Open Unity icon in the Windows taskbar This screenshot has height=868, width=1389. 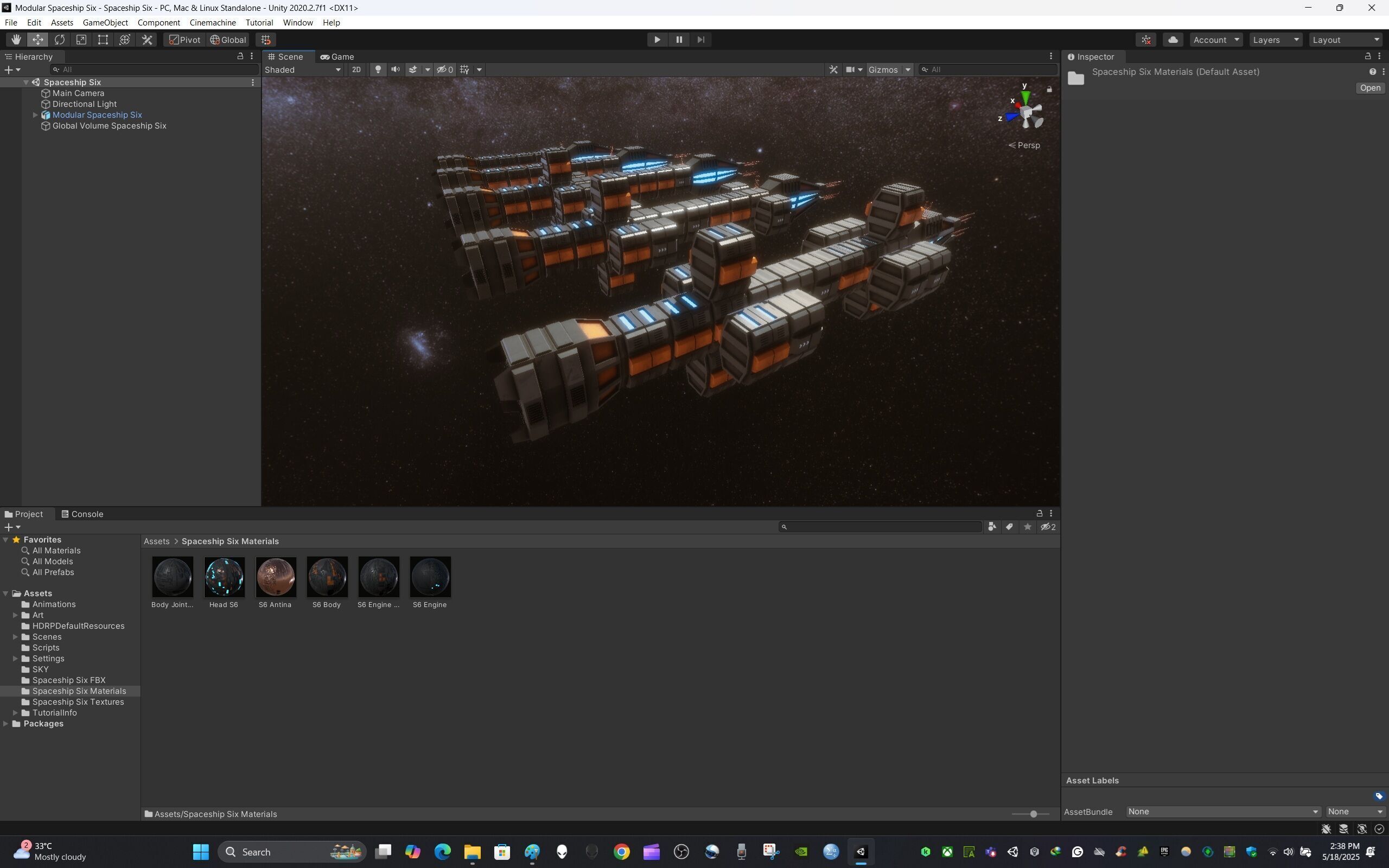[x=861, y=852]
